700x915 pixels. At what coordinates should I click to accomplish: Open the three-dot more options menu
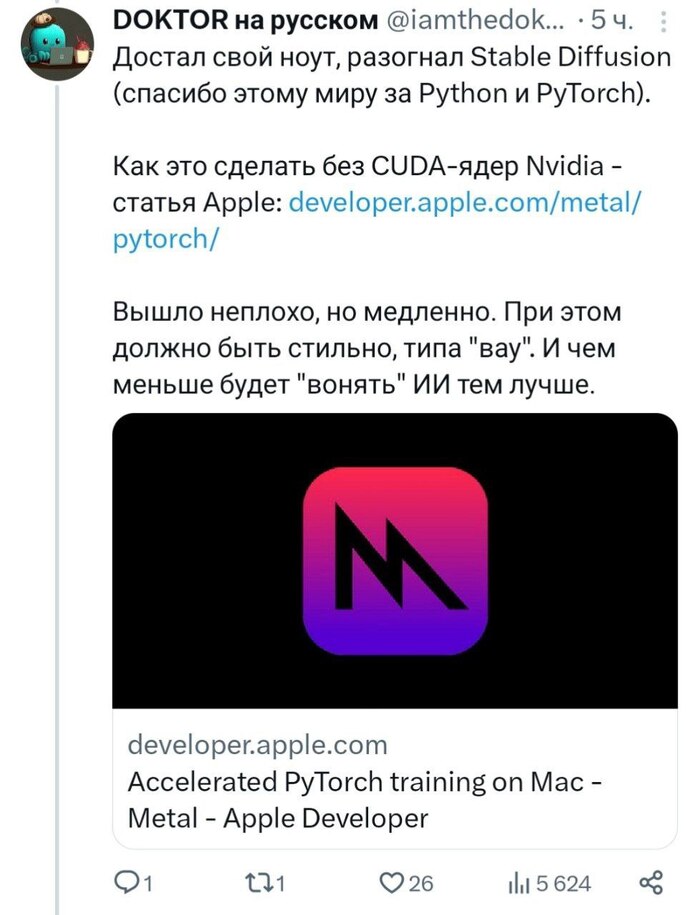[x=669, y=22]
